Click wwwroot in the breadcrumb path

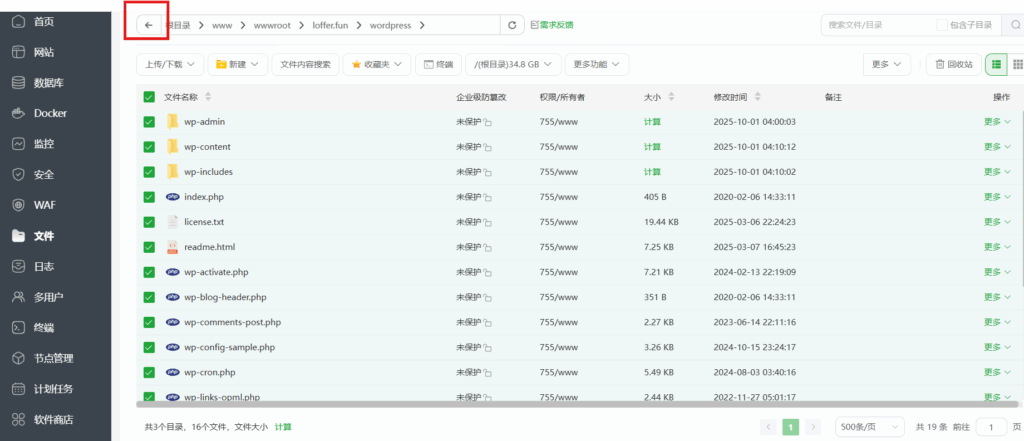272,25
